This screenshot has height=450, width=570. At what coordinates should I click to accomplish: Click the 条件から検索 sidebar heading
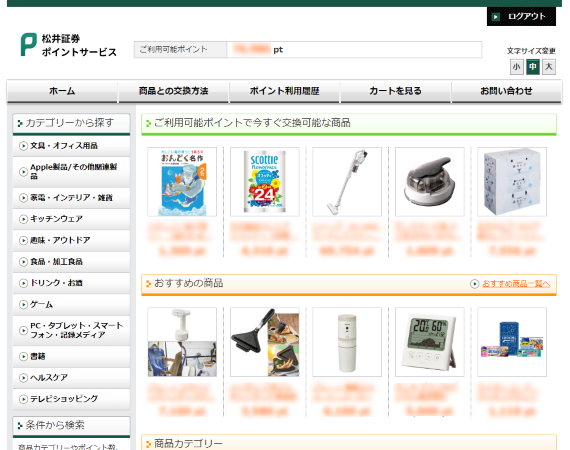[x=71, y=426]
